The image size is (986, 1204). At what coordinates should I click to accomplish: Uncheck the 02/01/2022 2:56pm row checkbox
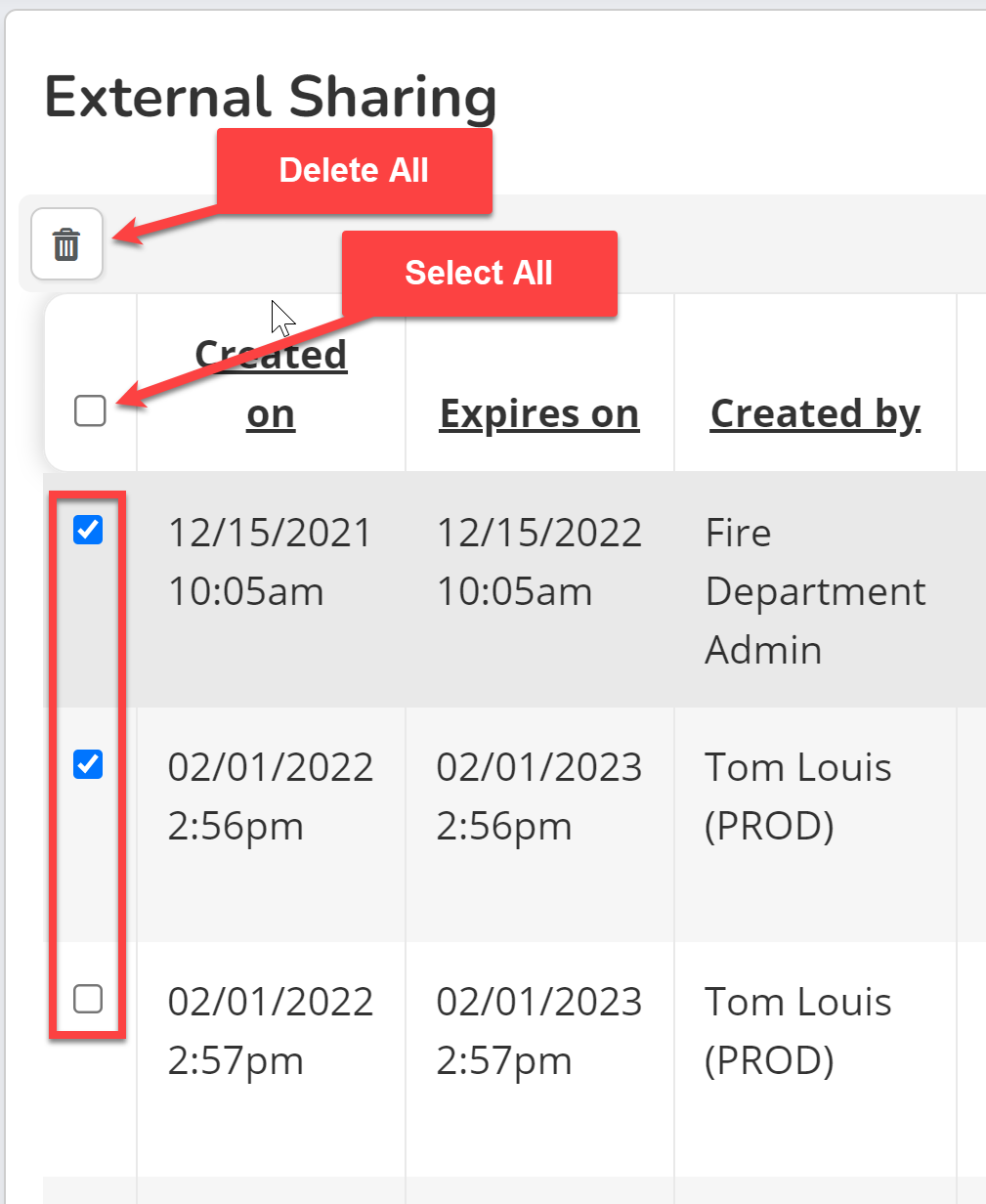pos(88,763)
